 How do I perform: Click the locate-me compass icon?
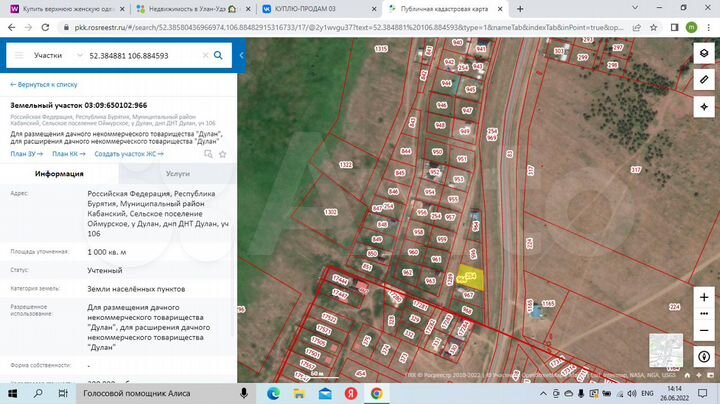point(702,356)
